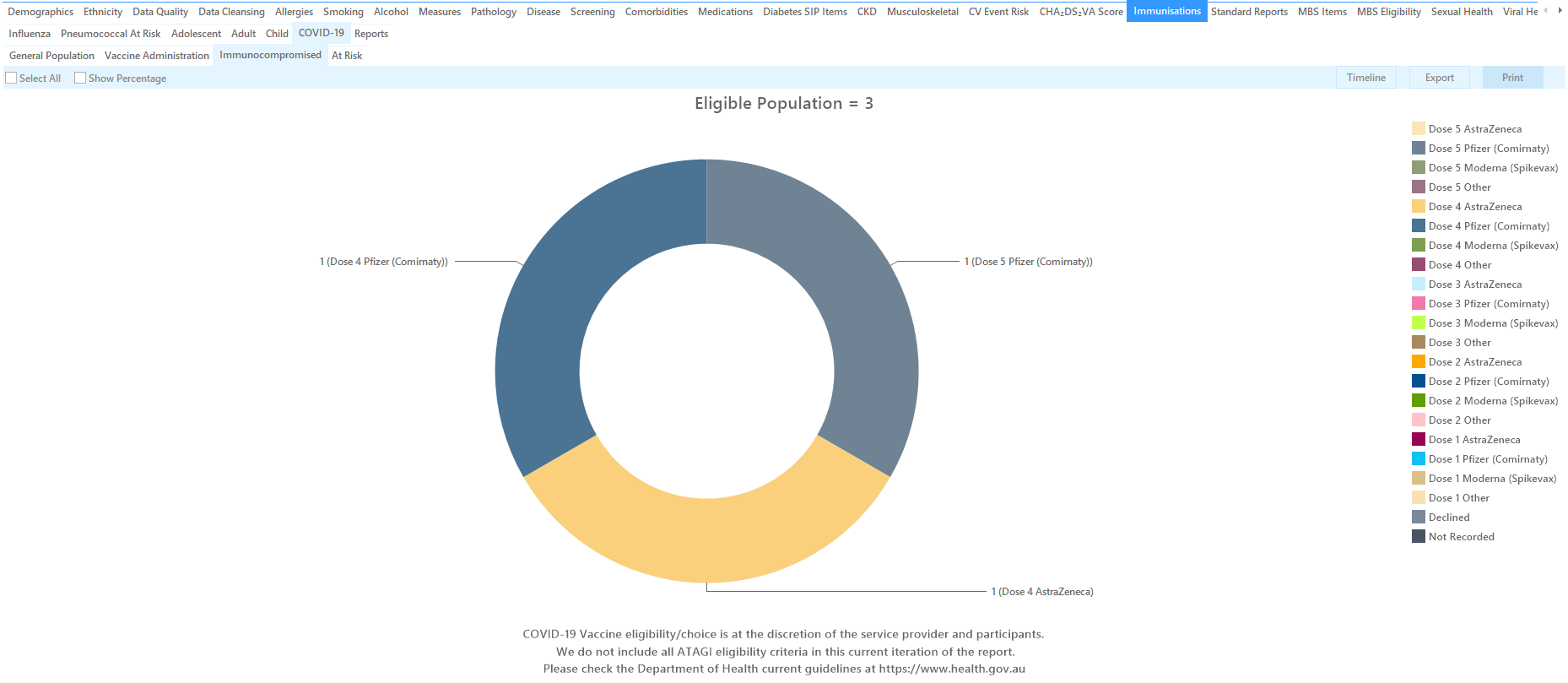Select the Child immunisation sub-tab
This screenshot has width=1568, height=683.
(277, 34)
